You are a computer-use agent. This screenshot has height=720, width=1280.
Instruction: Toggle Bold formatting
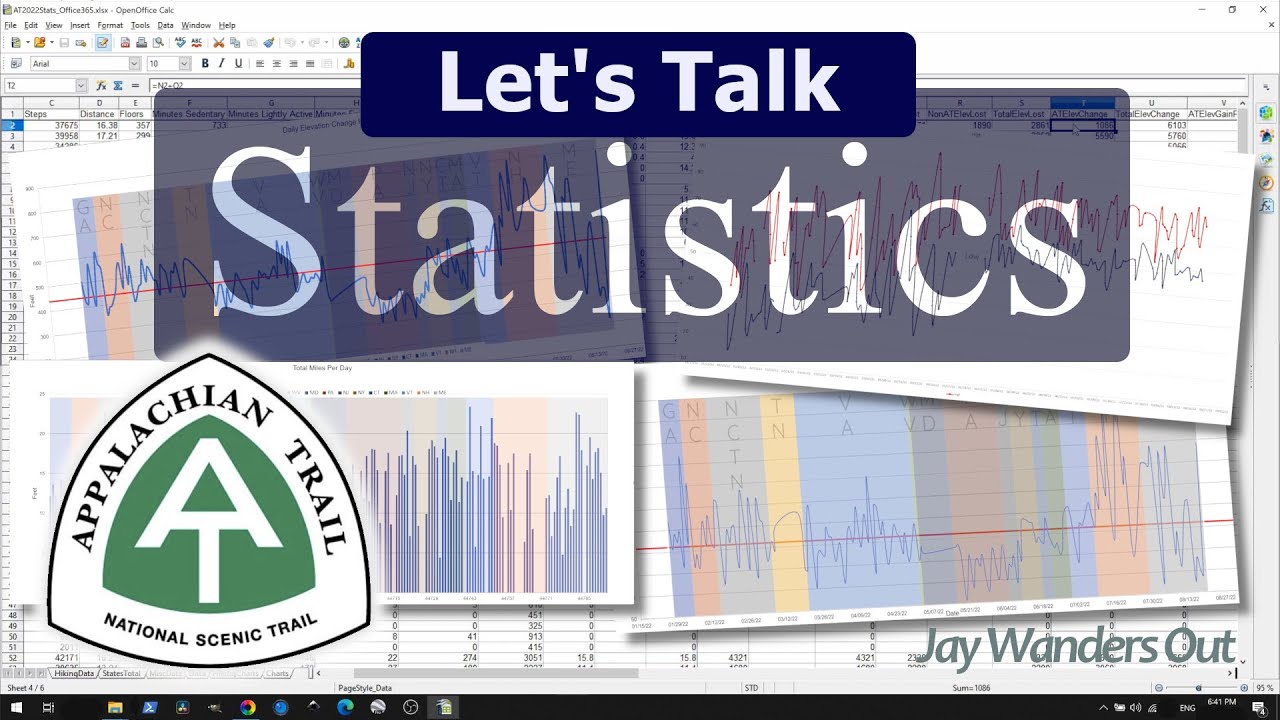click(205, 64)
